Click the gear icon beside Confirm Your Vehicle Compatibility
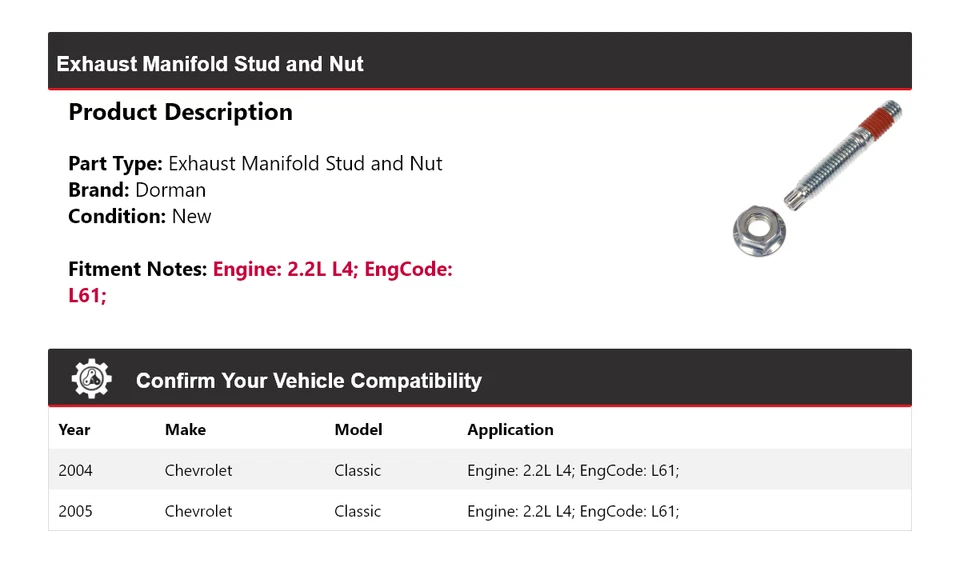This screenshot has width=960, height=563. [92, 379]
